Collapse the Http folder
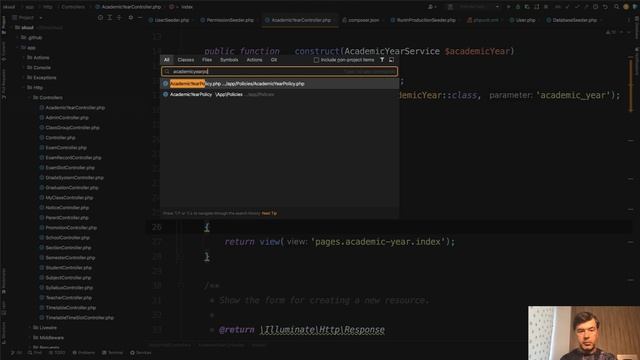Screen dimensions: 640x360 click(x=24, y=88)
